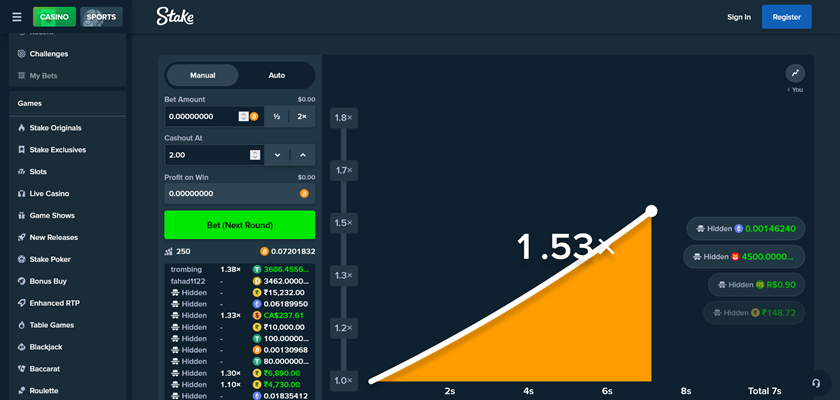Screen dimensions: 840x400
Task: Click the multiplier scale vertical bar
Action: point(344,250)
